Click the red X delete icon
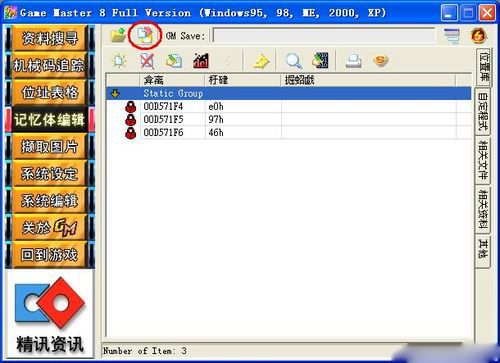The width and height of the screenshot is (500, 363). 147,61
